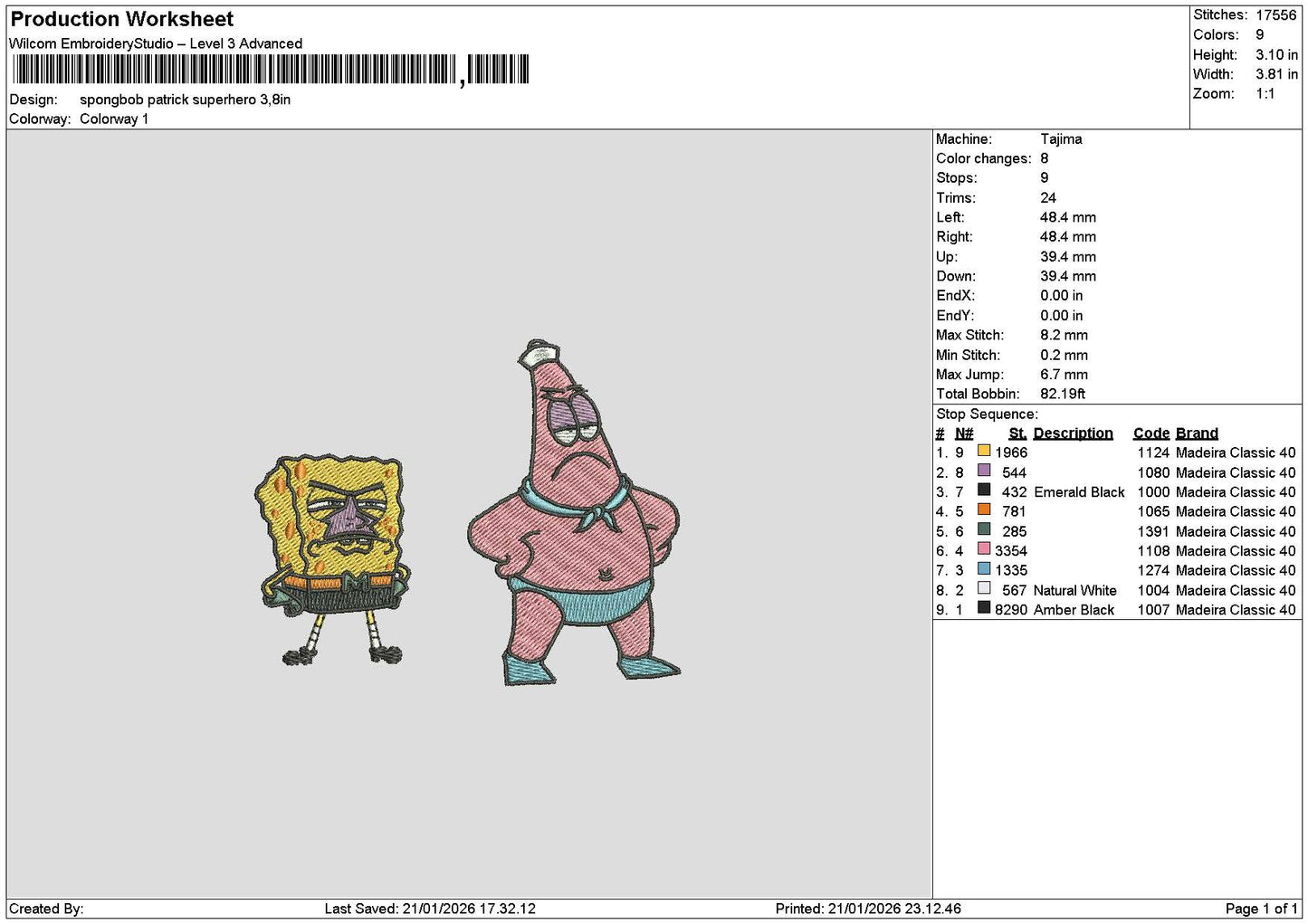Click the orange 781 thread color swatch

pos(984,510)
